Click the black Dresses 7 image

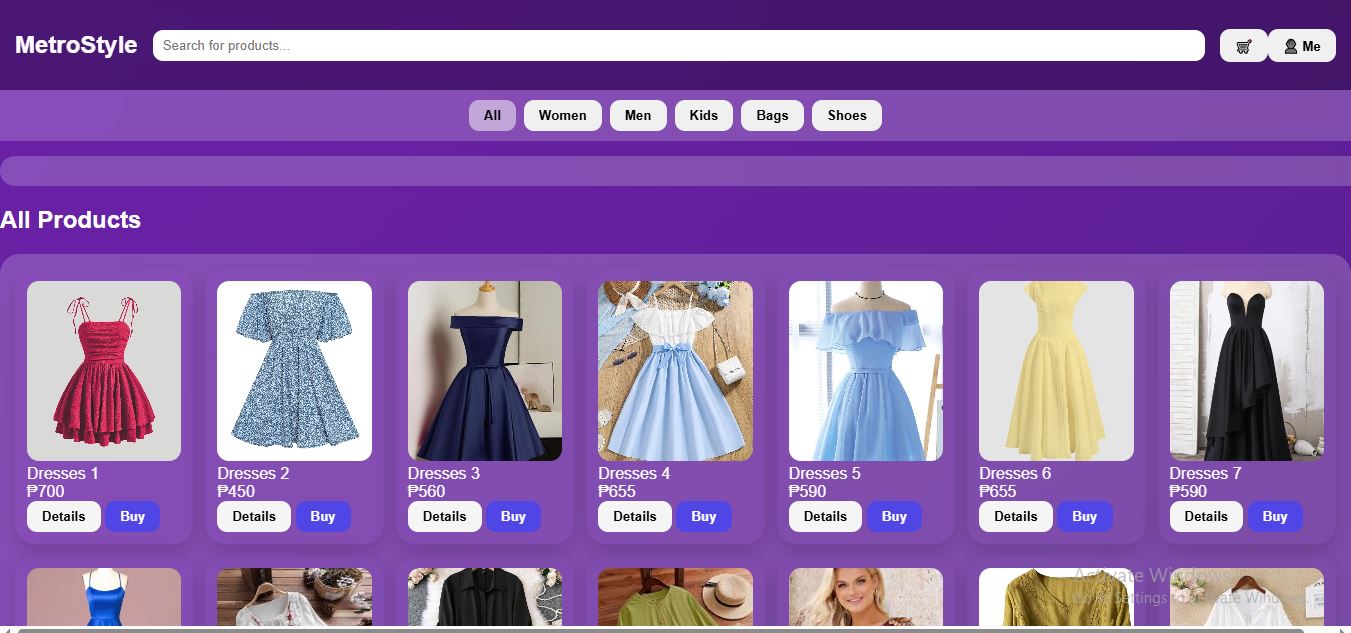pyautogui.click(x=1246, y=371)
